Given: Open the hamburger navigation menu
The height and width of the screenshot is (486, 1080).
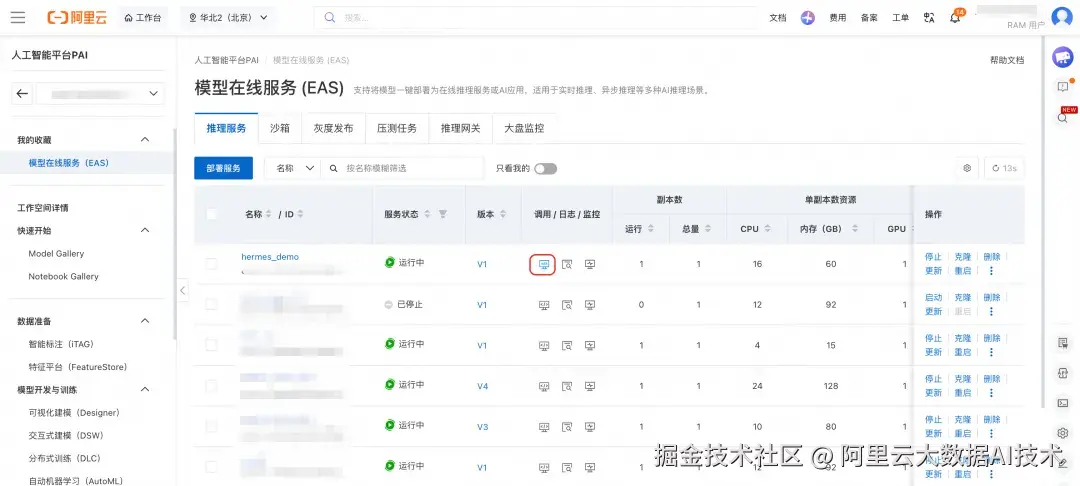Looking at the screenshot, I should click(x=18, y=17).
